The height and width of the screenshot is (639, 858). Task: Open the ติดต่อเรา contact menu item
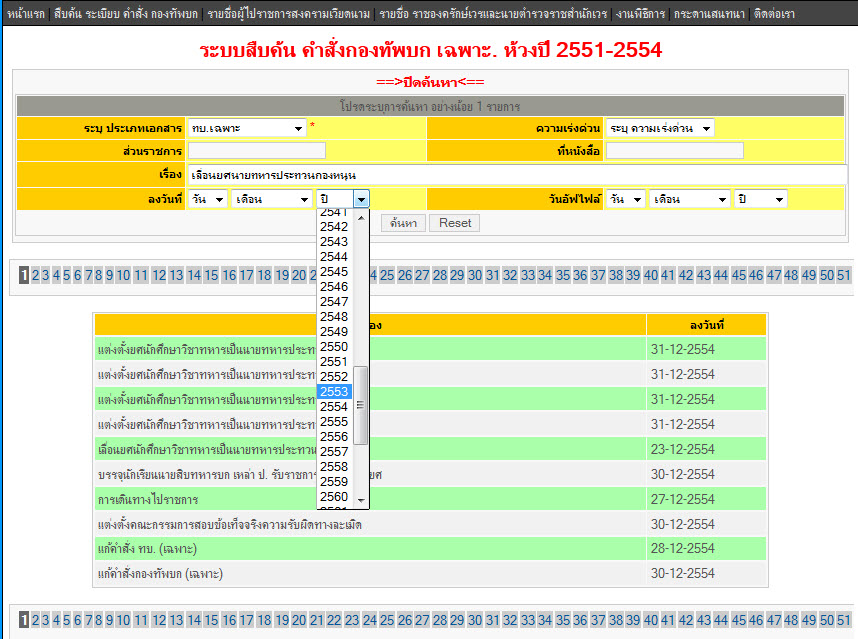tap(774, 14)
